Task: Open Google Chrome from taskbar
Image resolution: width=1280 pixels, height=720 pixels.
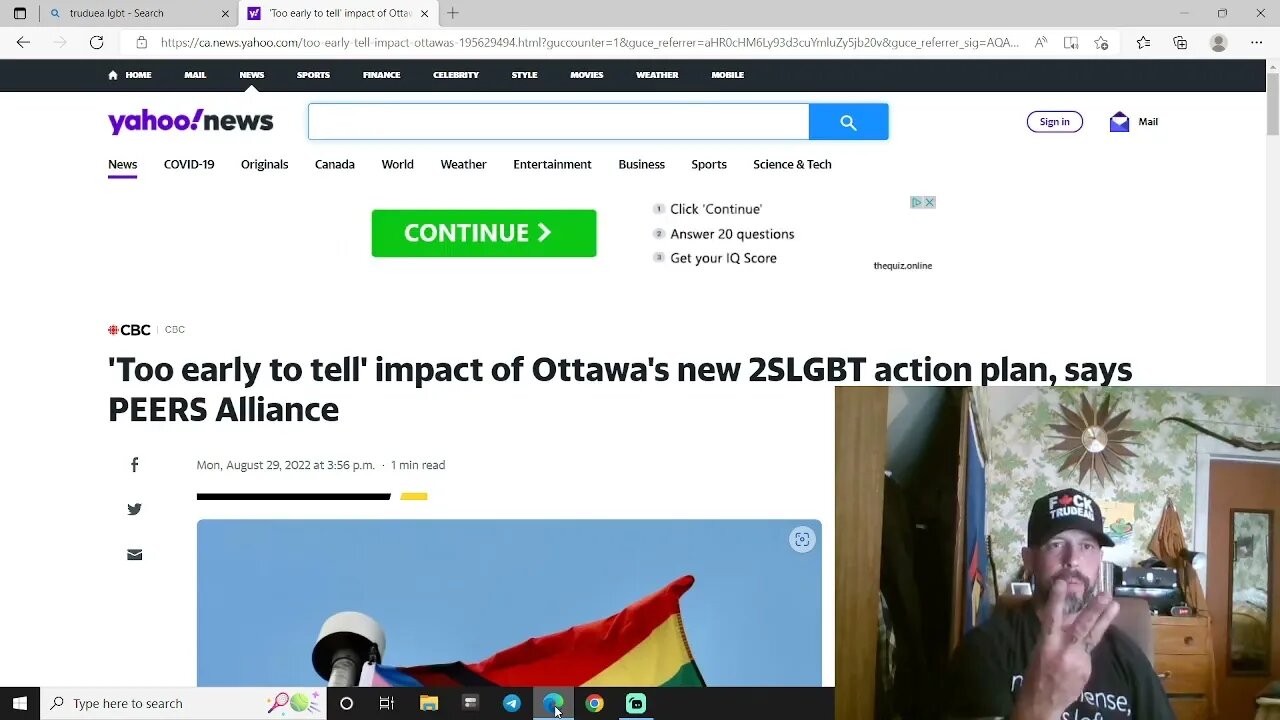Action: click(594, 703)
